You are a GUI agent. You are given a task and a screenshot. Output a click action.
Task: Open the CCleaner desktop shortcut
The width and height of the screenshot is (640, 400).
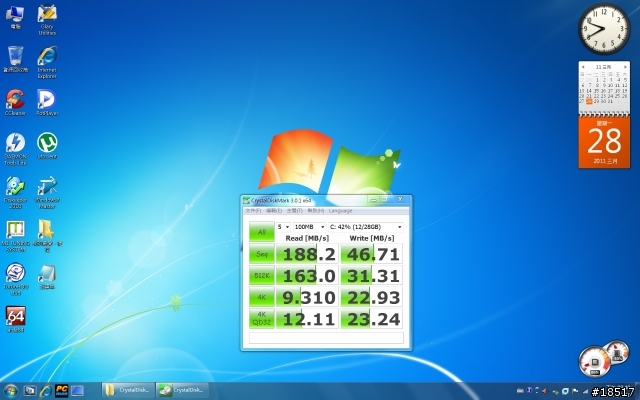[16, 102]
